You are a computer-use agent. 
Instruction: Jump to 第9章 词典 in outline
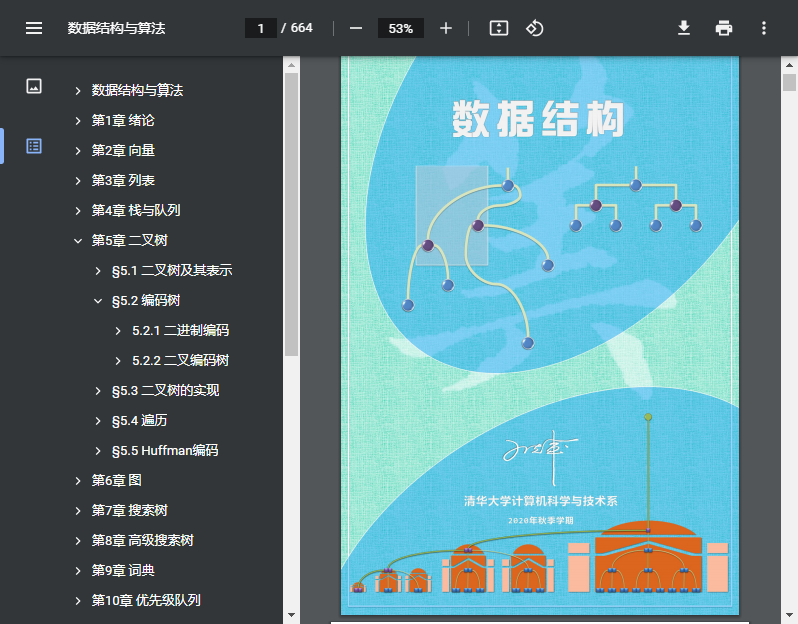123,570
